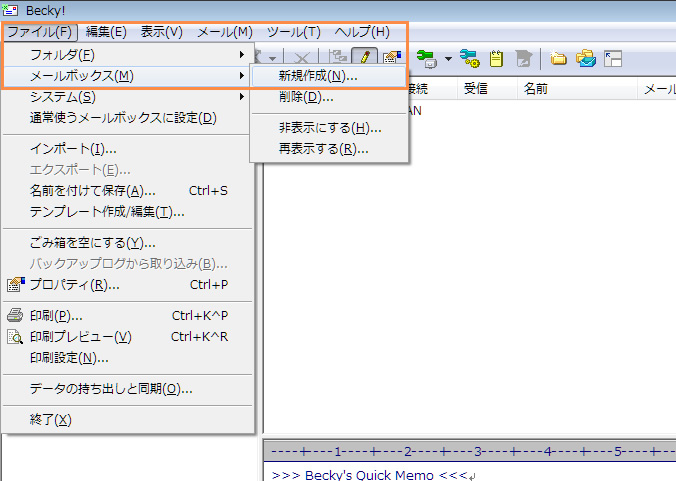This screenshot has width=676, height=481.
Task: Choose 名前を付けて保存(A) menu entry
Action: pyautogui.click(x=93, y=191)
